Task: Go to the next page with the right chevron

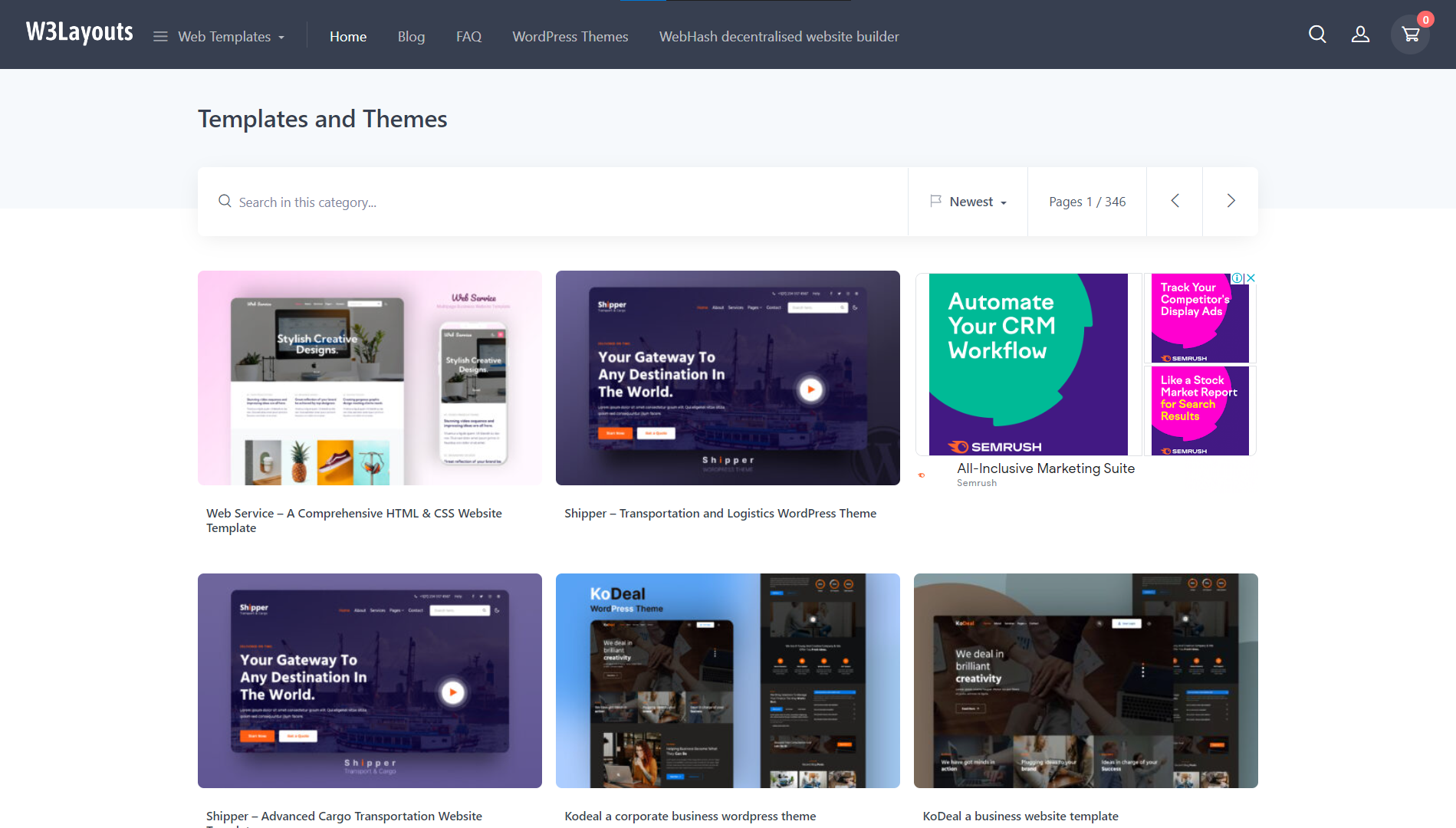Action: click(1230, 201)
